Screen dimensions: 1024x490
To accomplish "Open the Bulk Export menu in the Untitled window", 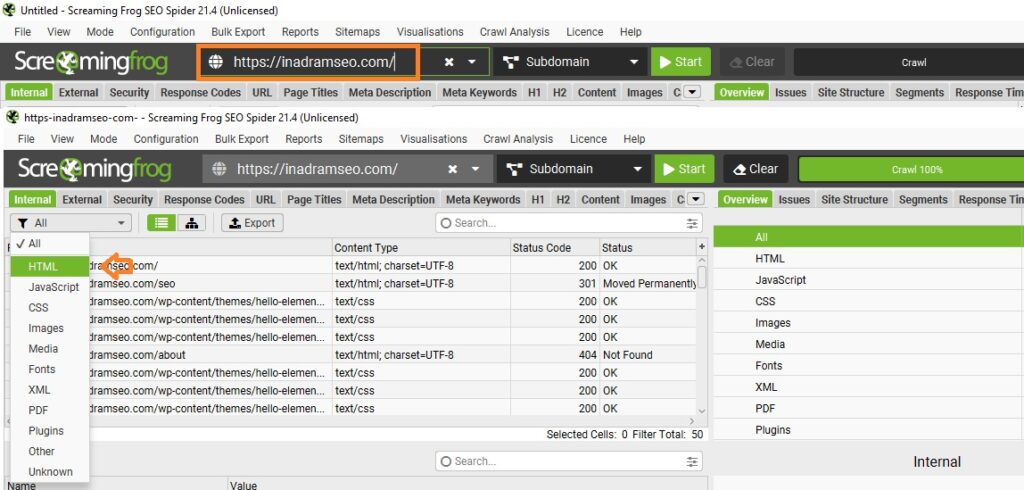I will click(x=238, y=31).
